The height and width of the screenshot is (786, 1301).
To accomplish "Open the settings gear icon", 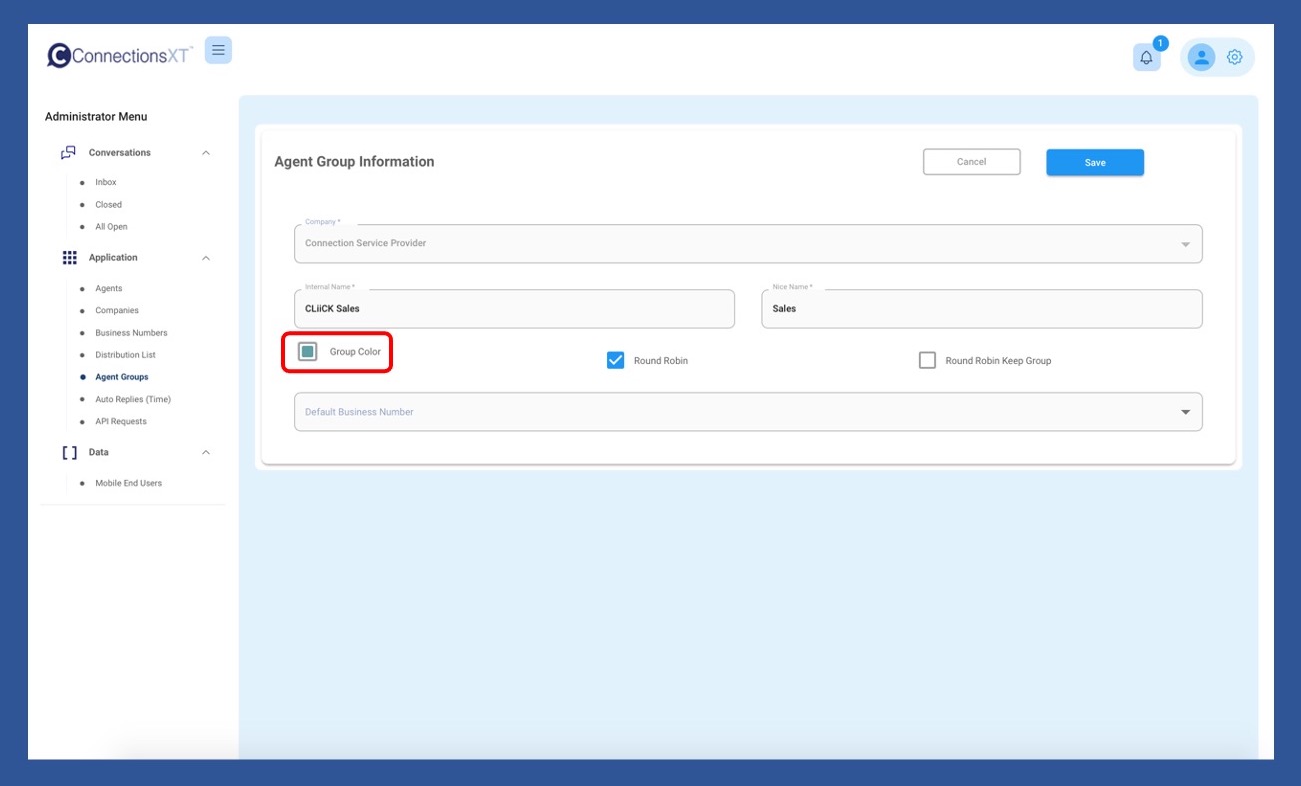I will (1235, 58).
